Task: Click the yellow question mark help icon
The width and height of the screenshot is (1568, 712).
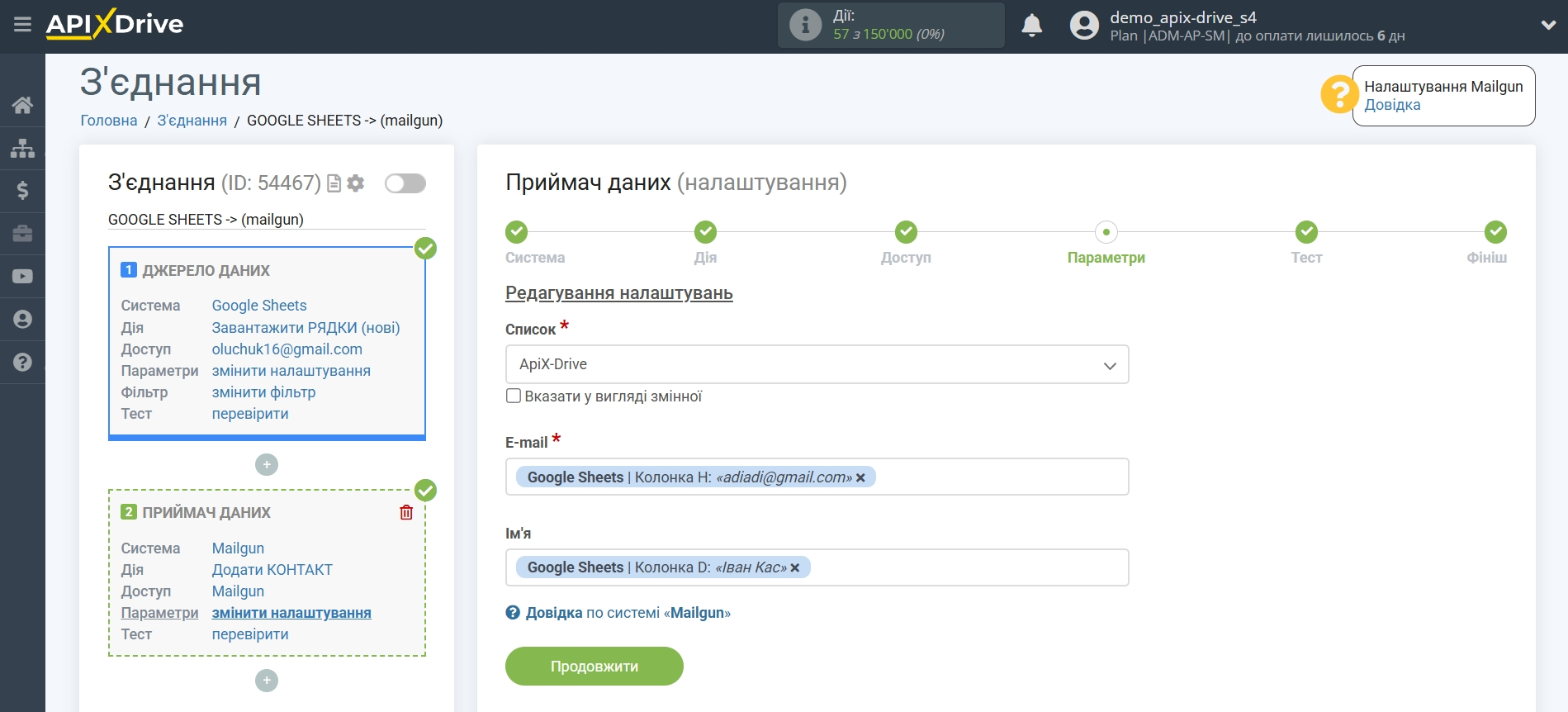Action: 1338,95
